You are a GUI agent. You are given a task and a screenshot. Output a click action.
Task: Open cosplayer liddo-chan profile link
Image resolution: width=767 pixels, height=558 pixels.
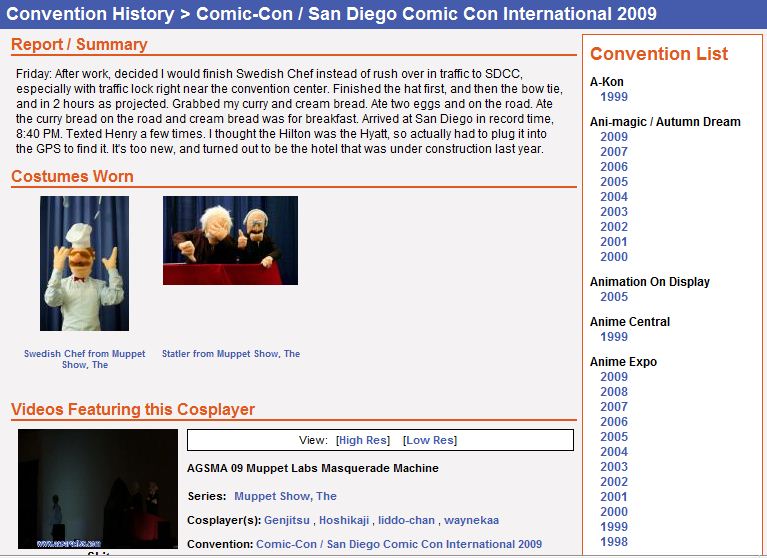pyautogui.click(x=406, y=520)
